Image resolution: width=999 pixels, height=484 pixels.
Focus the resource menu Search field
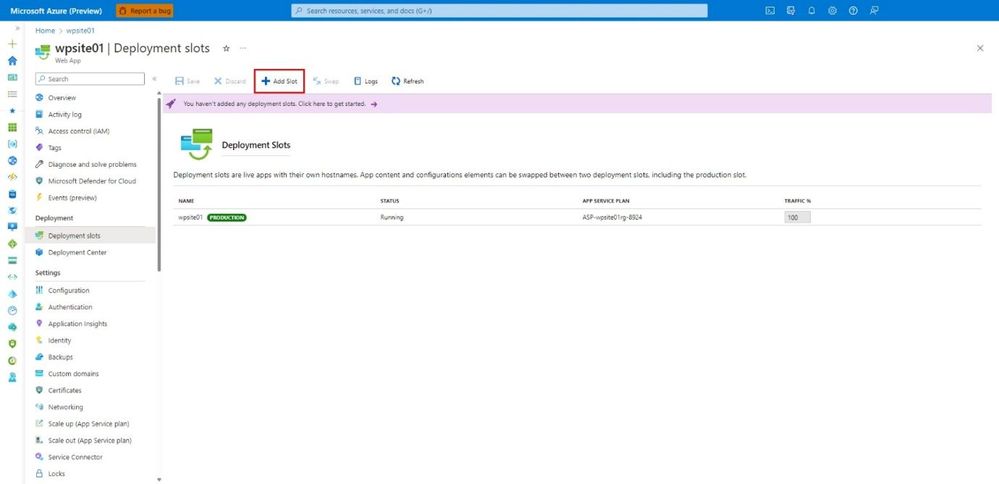[x=90, y=79]
